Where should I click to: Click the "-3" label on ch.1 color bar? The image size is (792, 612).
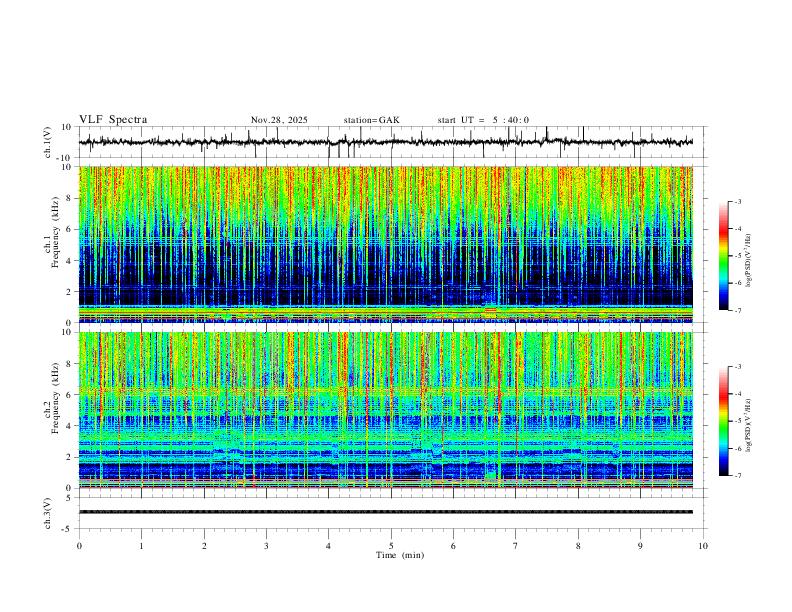point(737,201)
